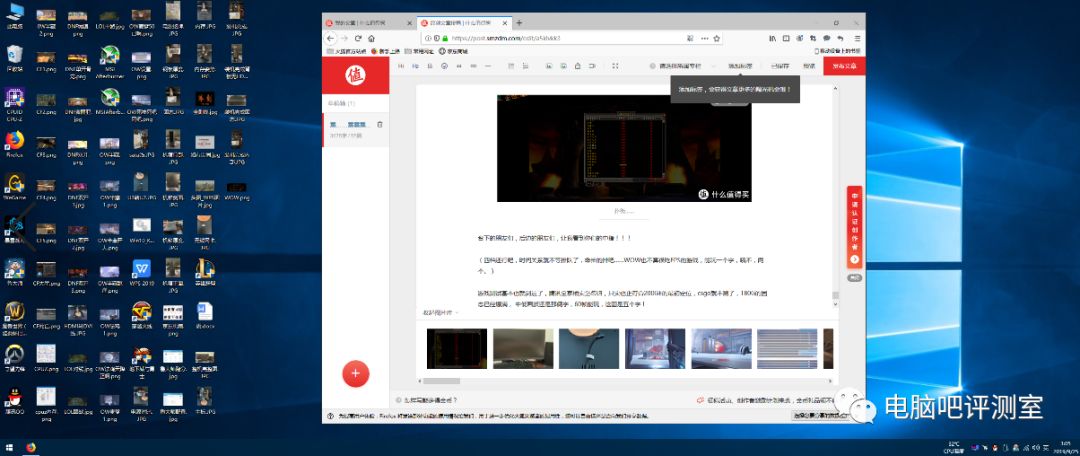The height and width of the screenshot is (456, 1080).
Task: Open the Firefox library icon
Action: click(773, 39)
